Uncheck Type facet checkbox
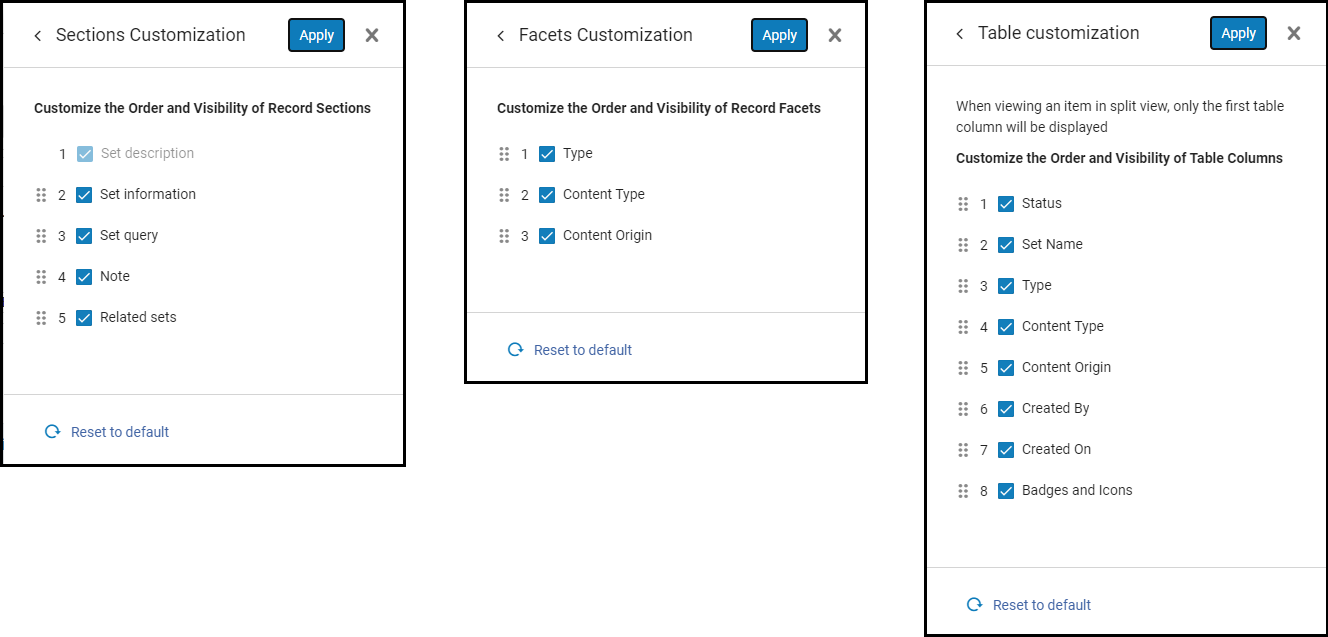The height and width of the screenshot is (637, 1328). click(547, 154)
